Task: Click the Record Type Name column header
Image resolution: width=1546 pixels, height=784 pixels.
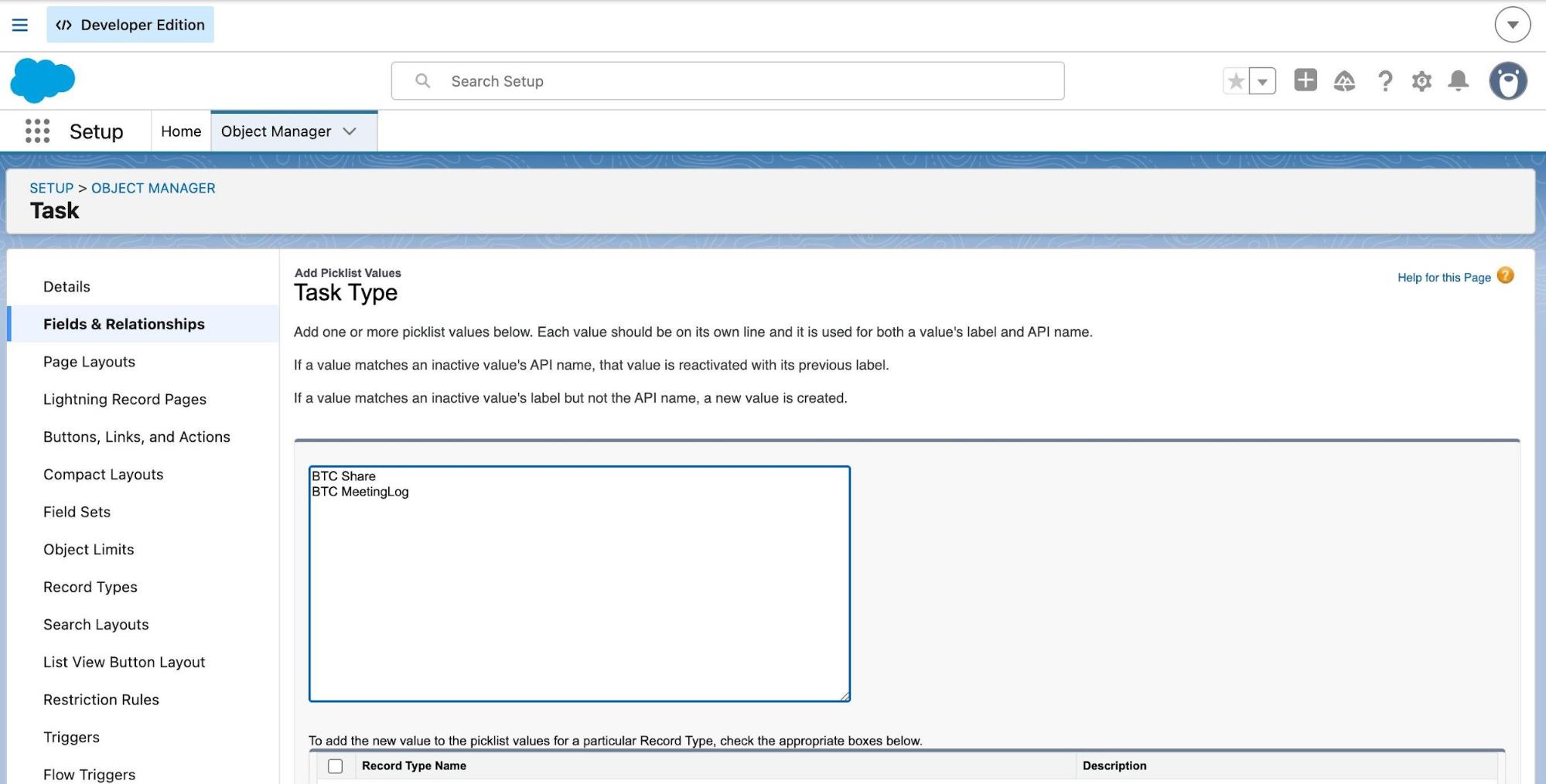Action: (414, 765)
